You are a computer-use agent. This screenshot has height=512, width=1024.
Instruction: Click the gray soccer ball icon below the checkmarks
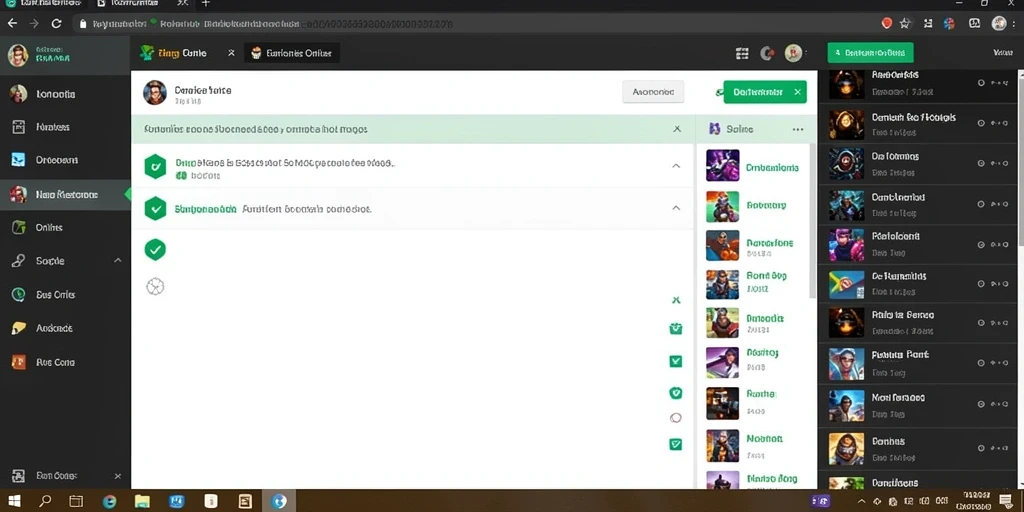click(x=155, y=286)
